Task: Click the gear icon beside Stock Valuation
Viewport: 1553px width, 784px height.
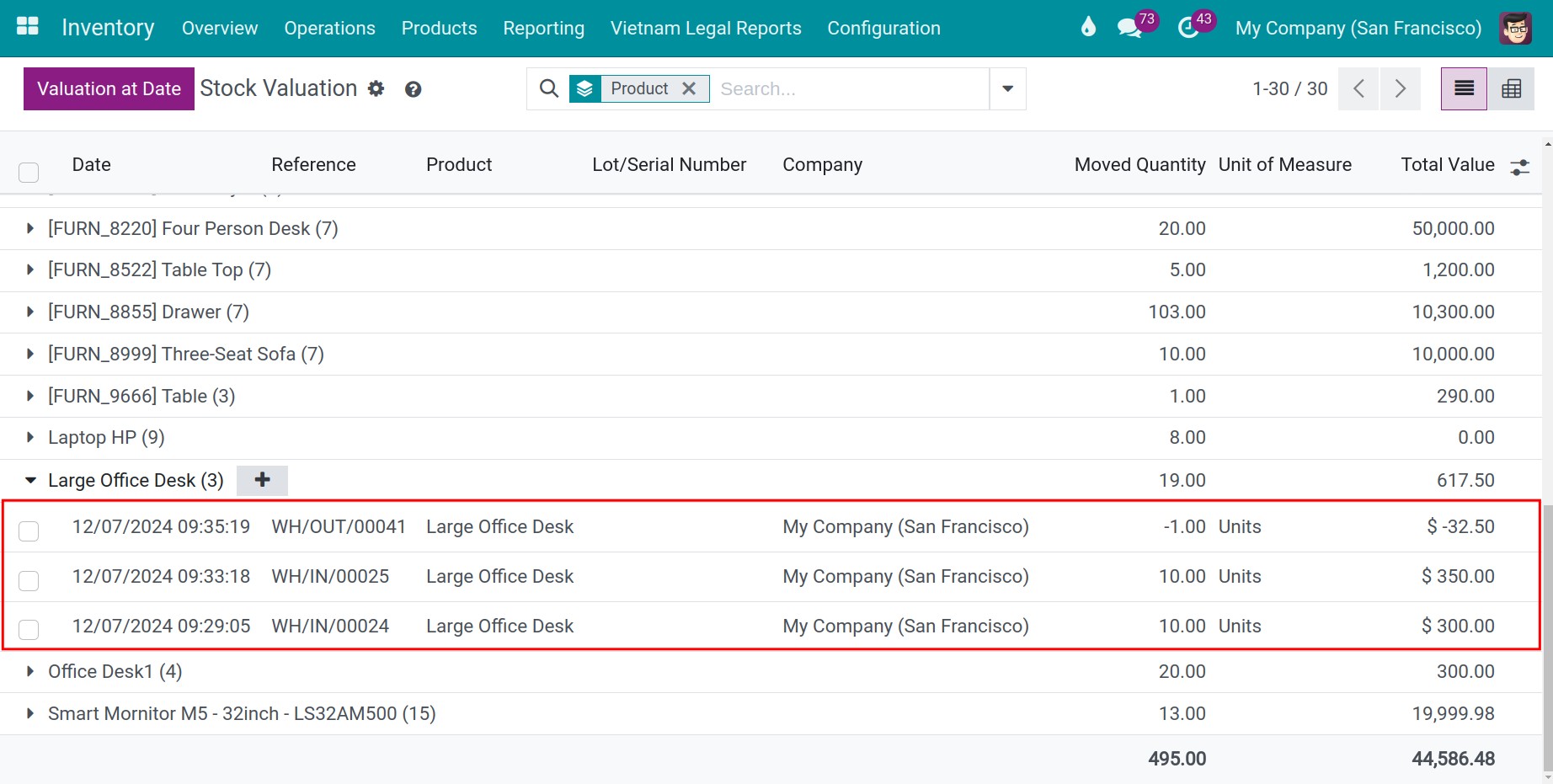Action: click(376, 88)
